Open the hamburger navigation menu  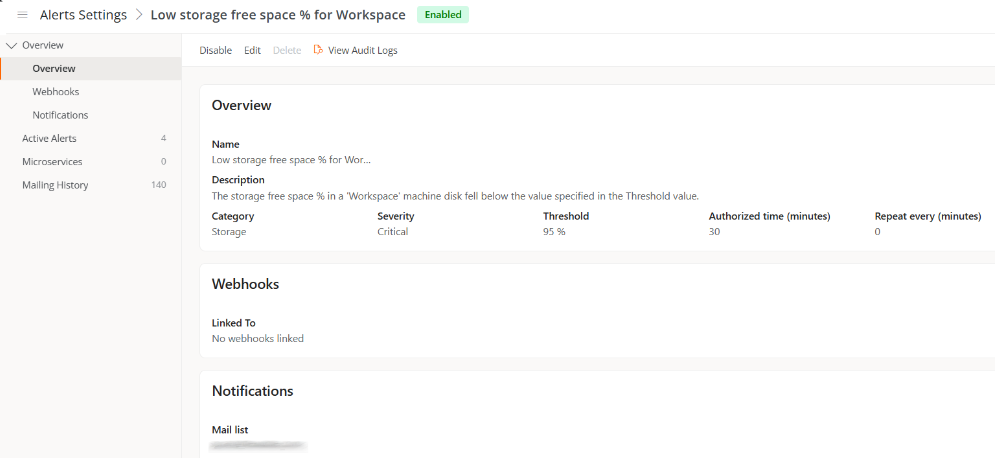[22, 15]
